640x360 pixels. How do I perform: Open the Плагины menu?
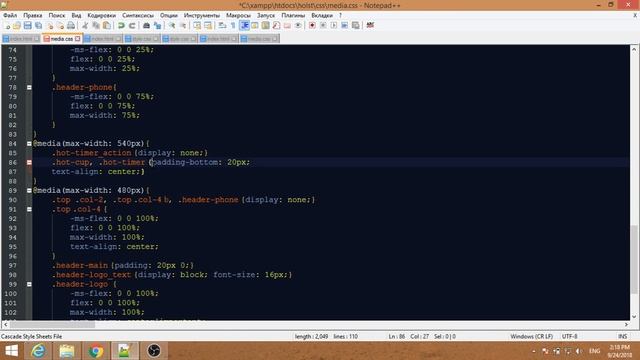(293, 16)
